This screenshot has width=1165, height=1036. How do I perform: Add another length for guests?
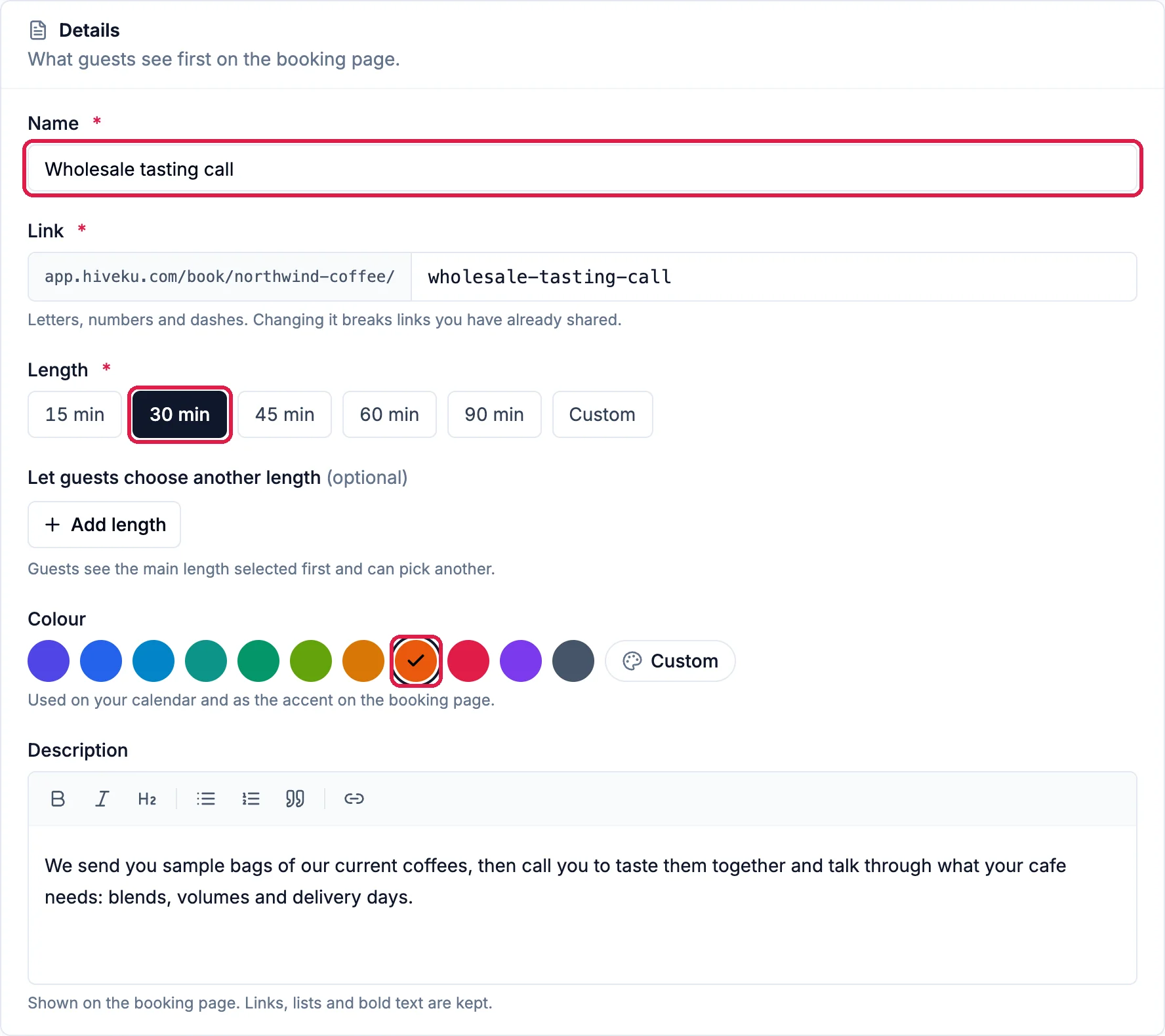point(104,525)
